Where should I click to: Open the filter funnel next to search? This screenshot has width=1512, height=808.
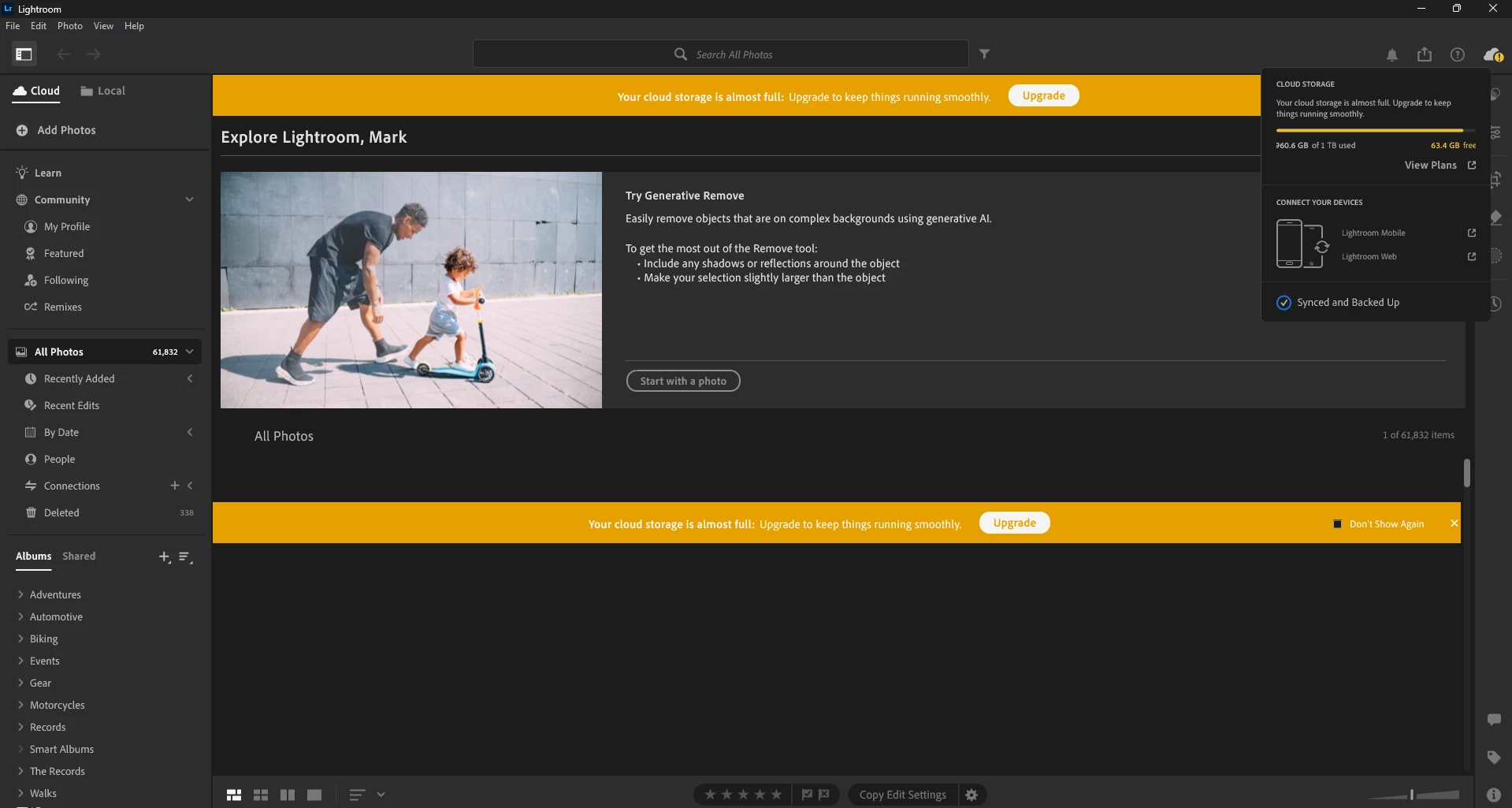984,54
